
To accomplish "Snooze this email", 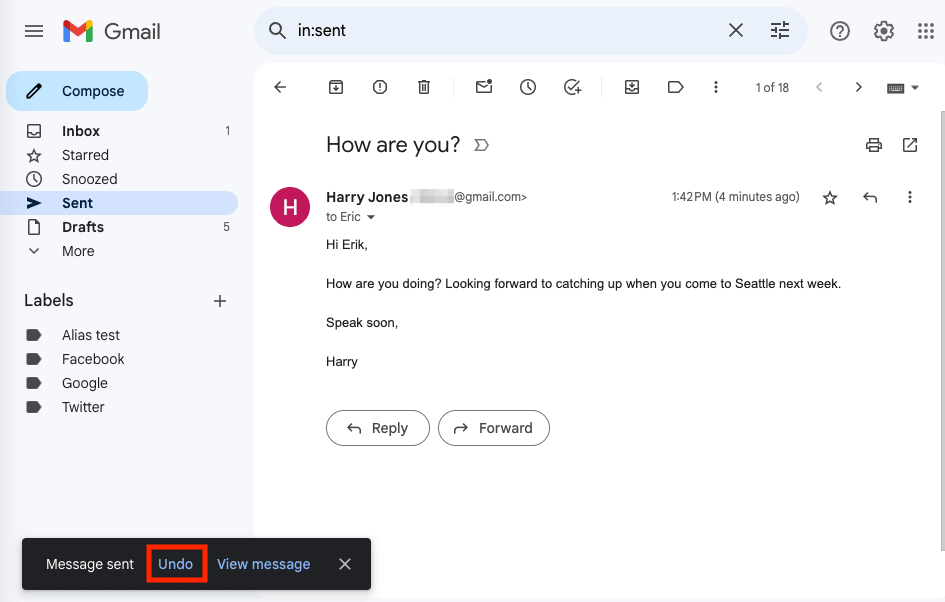I will (x=528, y=87).
